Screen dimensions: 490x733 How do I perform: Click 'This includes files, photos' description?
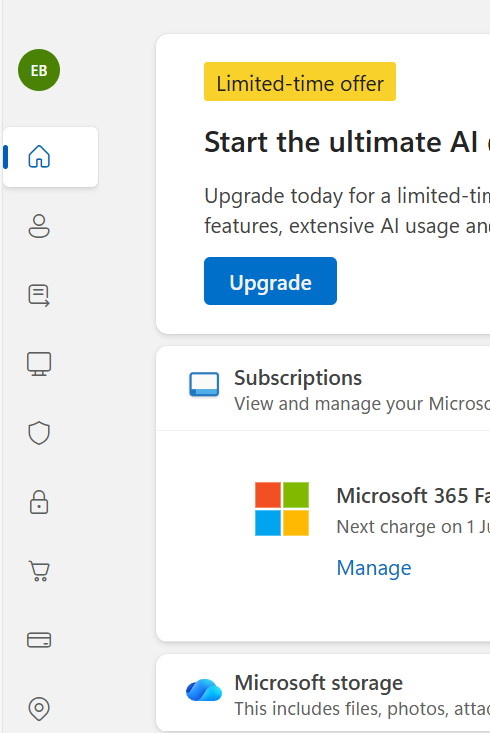click(x=362, y=709)
